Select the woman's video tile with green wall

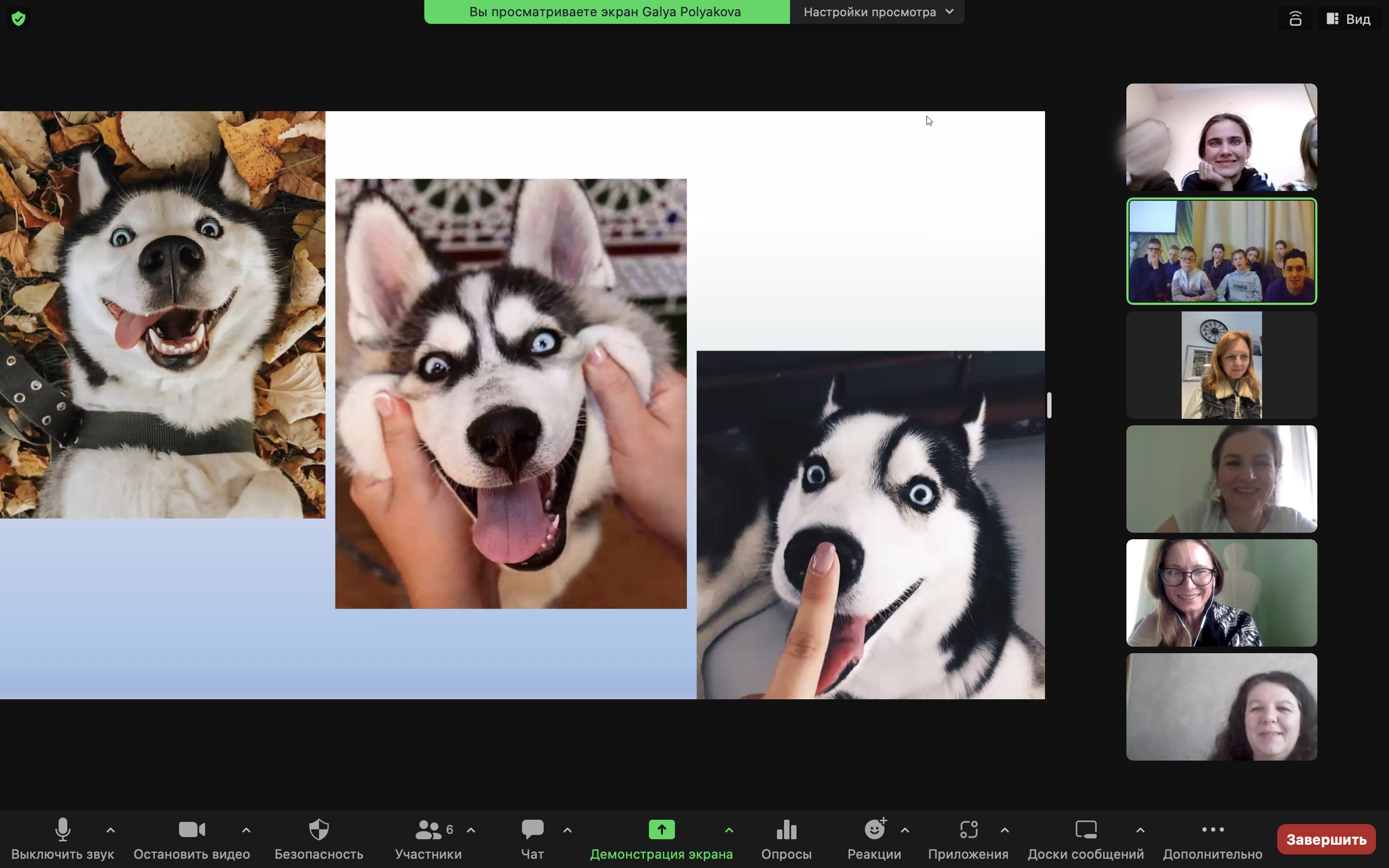click(1221, 479)
